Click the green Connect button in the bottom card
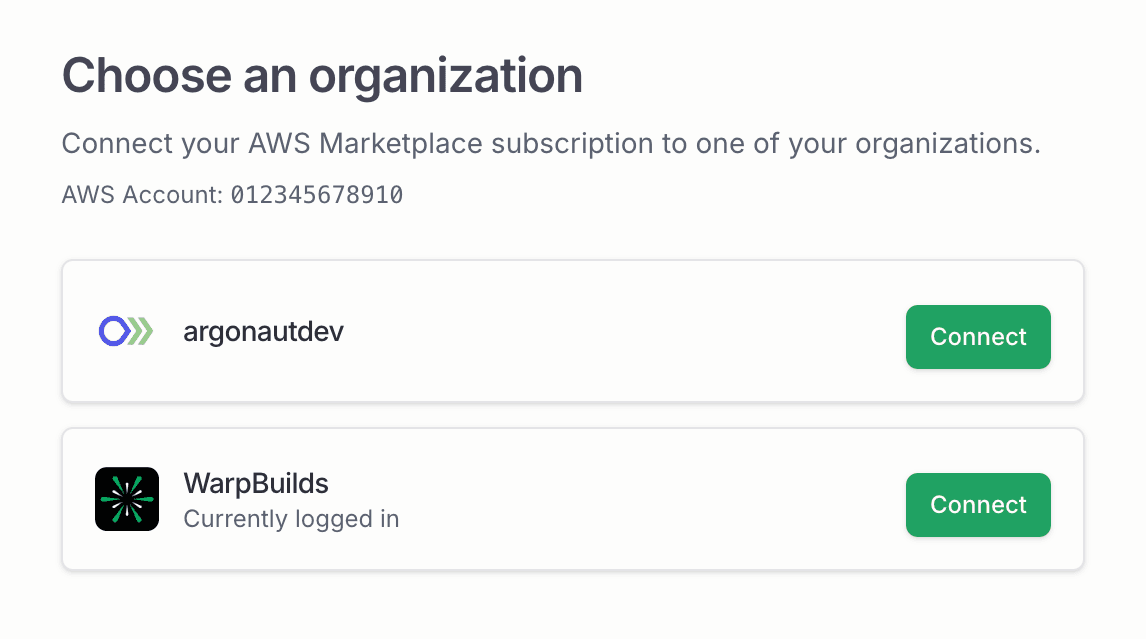Screen dimensions: 1146x639 (978, 505)
